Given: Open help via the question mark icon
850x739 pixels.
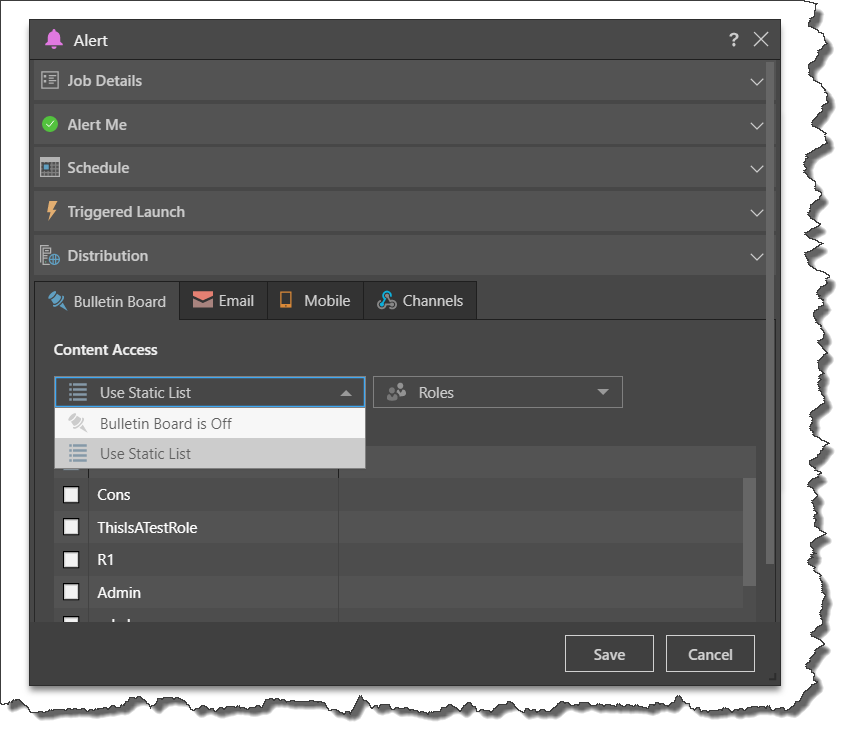Looking at the screenshot, I should tap(733, 40).
